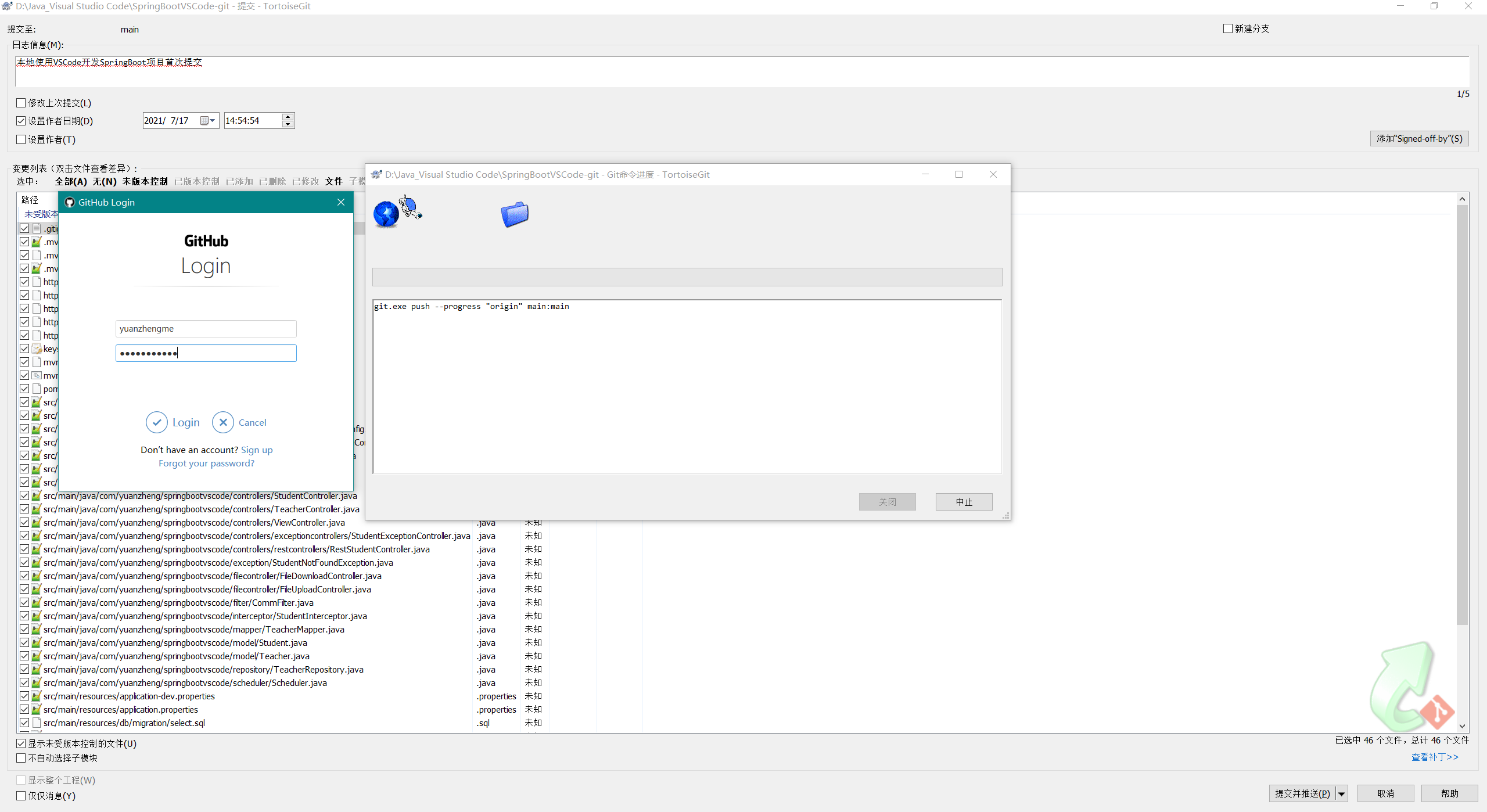Click the file list scrollbar down arrow
The height and width of the screenshot is (812, 1487).
[x=1462, y=726]
